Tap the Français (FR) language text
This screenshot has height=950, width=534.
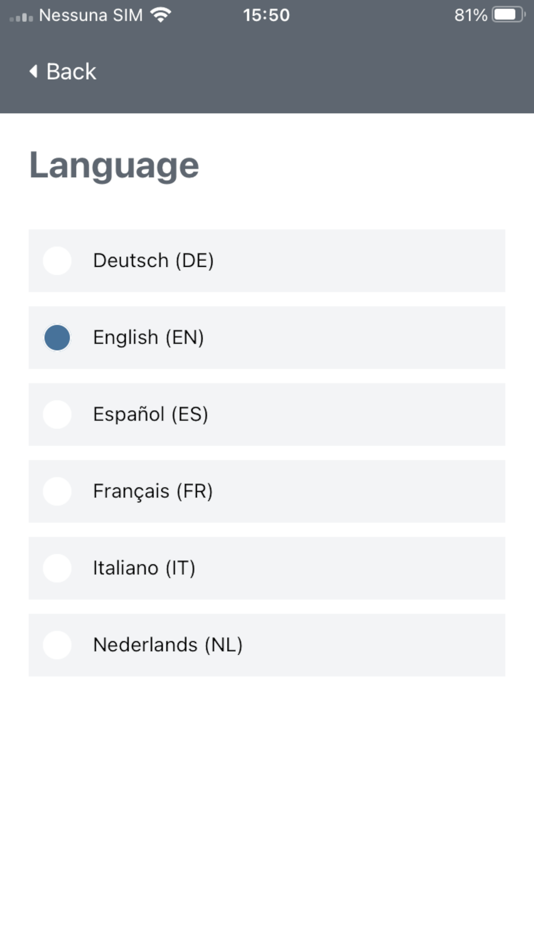coord(153,491)
